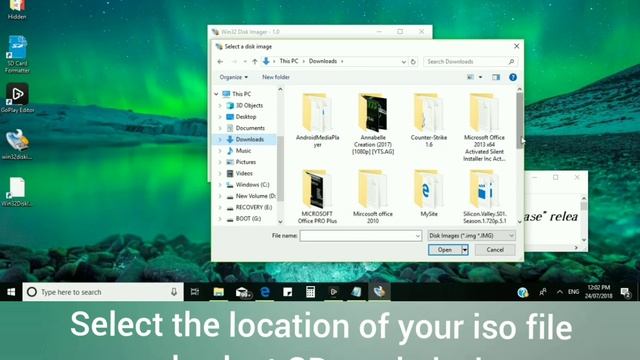
Task: Open File Explorer from taskbar
Action: click(218, 292)
